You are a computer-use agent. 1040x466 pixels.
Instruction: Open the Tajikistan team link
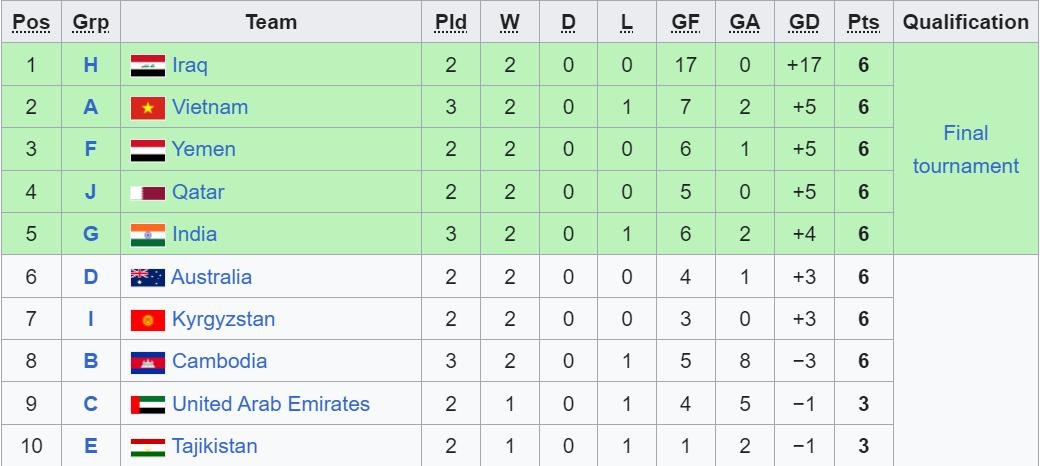[214, 446]
